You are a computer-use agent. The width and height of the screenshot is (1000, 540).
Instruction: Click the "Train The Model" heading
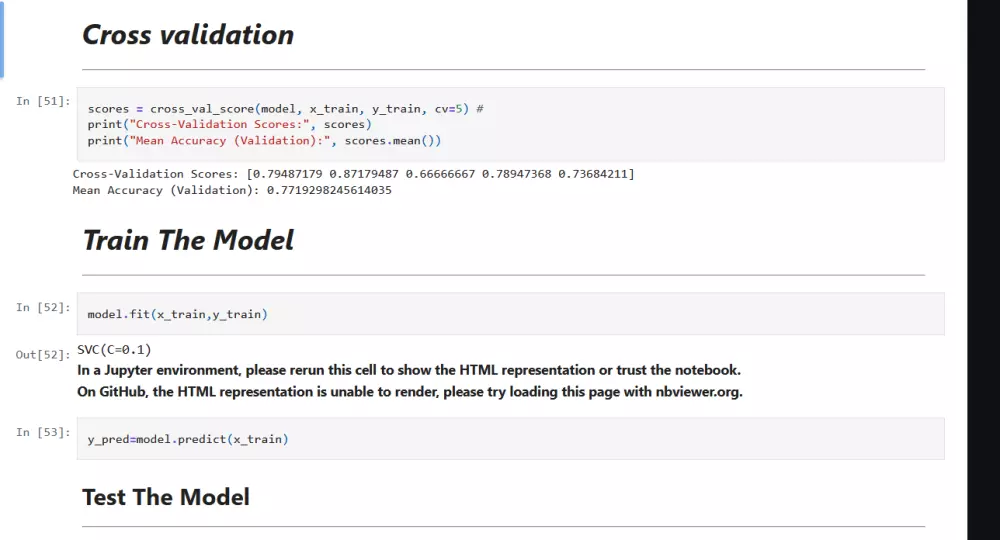click(188, 240)
